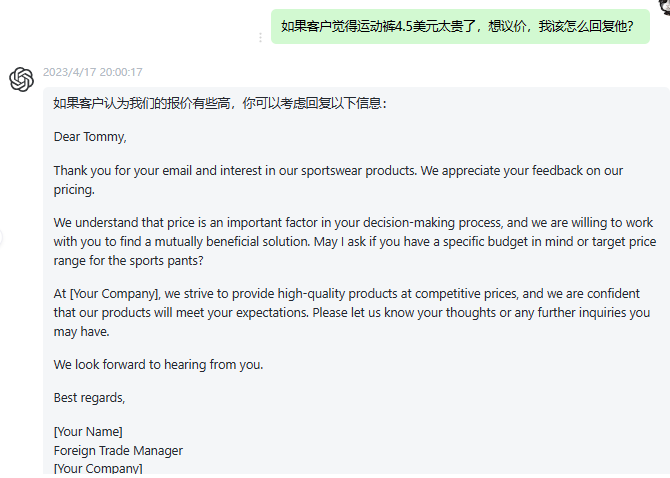Click the "Best regards," closing line

(x=90, y=398)
